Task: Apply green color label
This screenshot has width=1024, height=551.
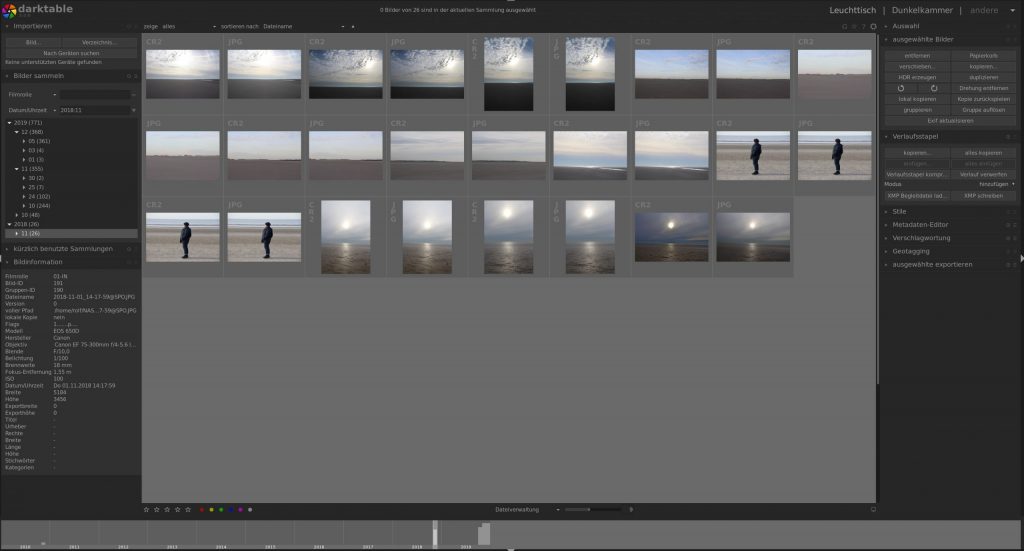Action: click(221, 509)
